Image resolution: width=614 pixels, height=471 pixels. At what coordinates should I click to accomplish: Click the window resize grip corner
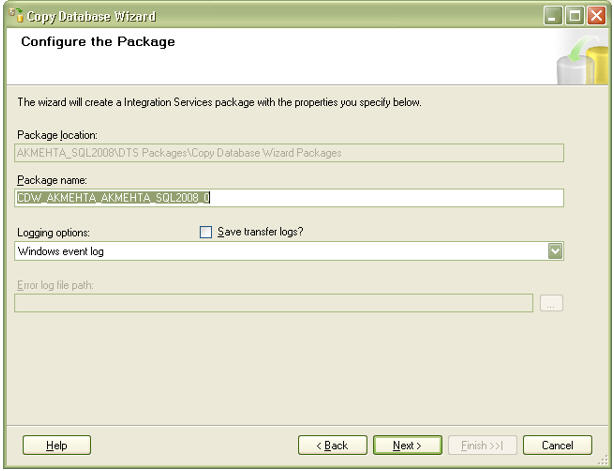coord(603,460)
